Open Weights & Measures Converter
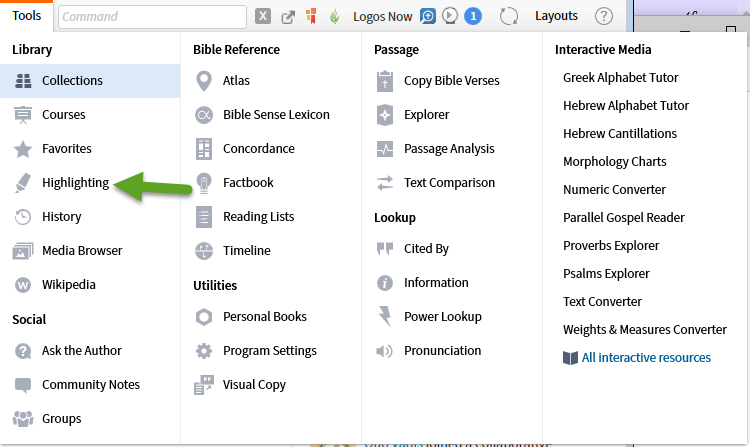The width and height of the screenshot is (750, 447). (x=645, y=330)
